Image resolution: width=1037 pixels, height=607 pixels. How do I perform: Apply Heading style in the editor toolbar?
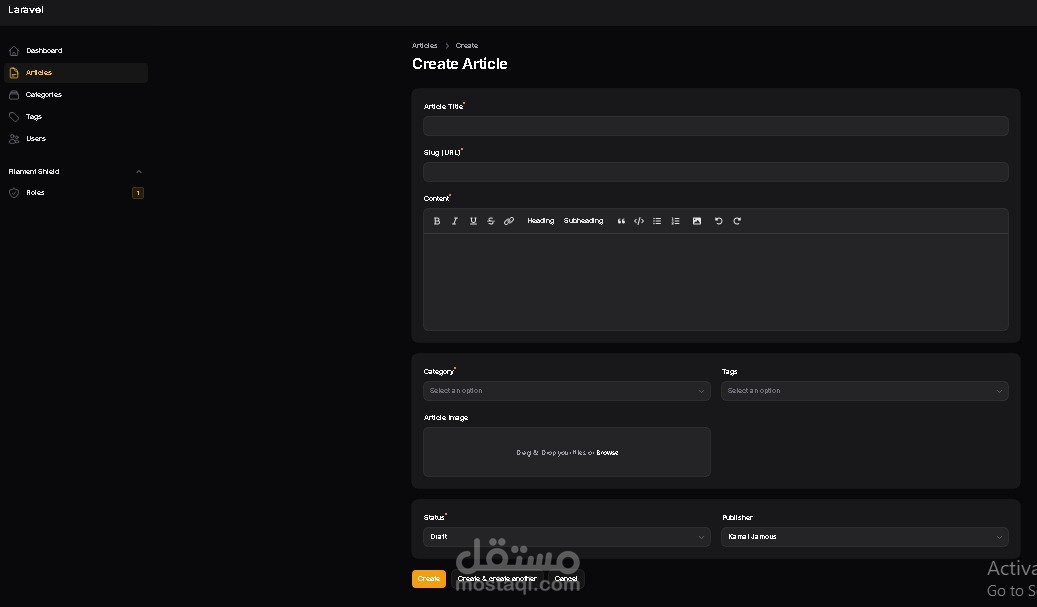540,221
